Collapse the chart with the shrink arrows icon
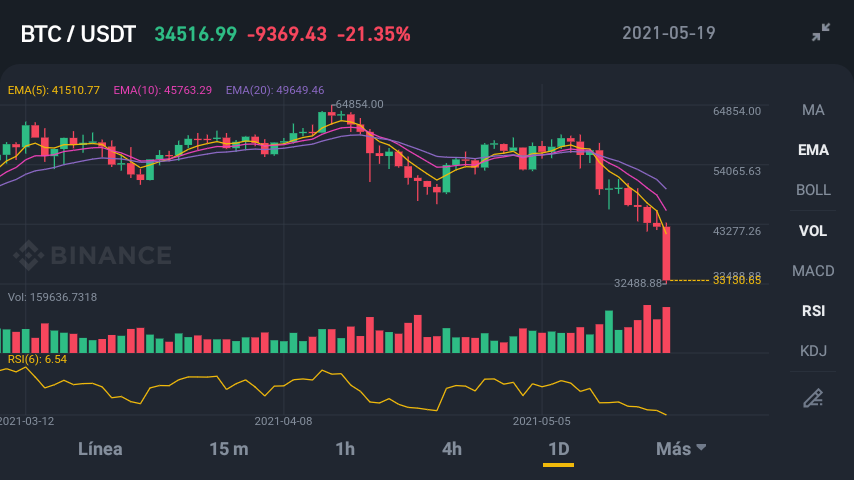This screenshot has width=854, height=480. [821, 32]
